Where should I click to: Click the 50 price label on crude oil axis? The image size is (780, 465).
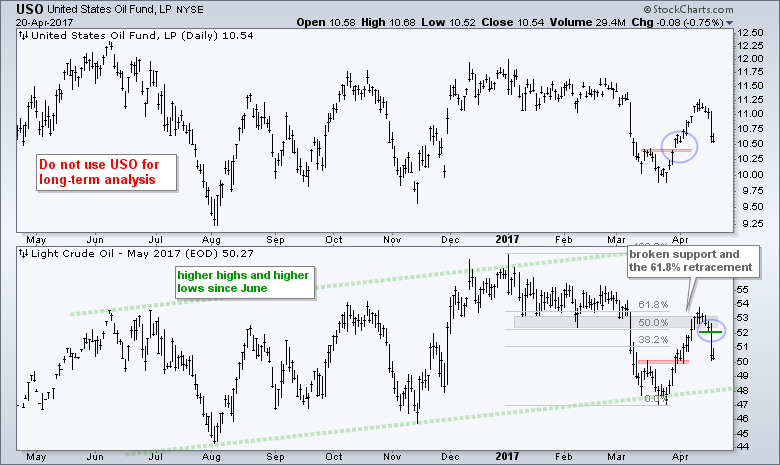pyautogui.click(x=743, y=362)
